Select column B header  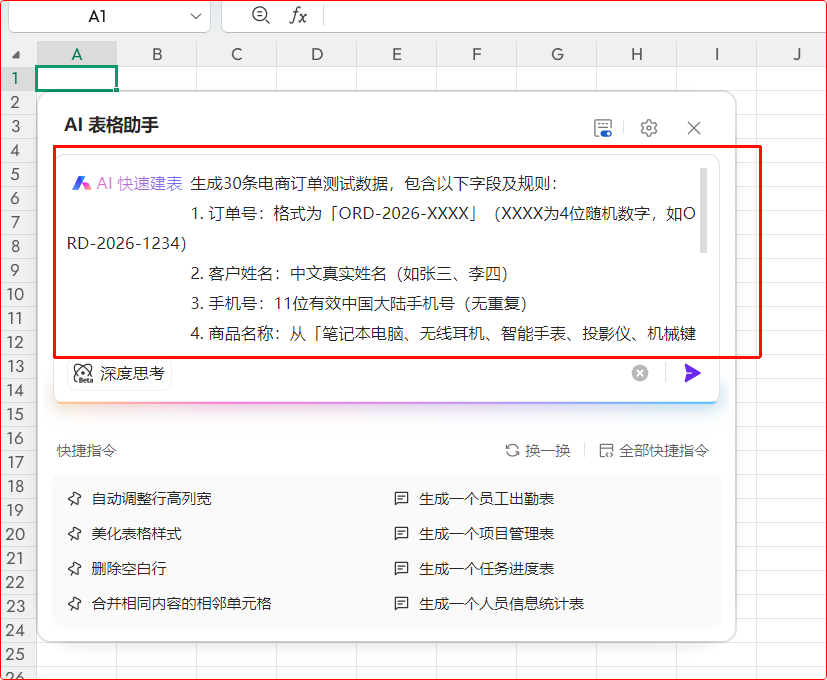click(156, 54)
